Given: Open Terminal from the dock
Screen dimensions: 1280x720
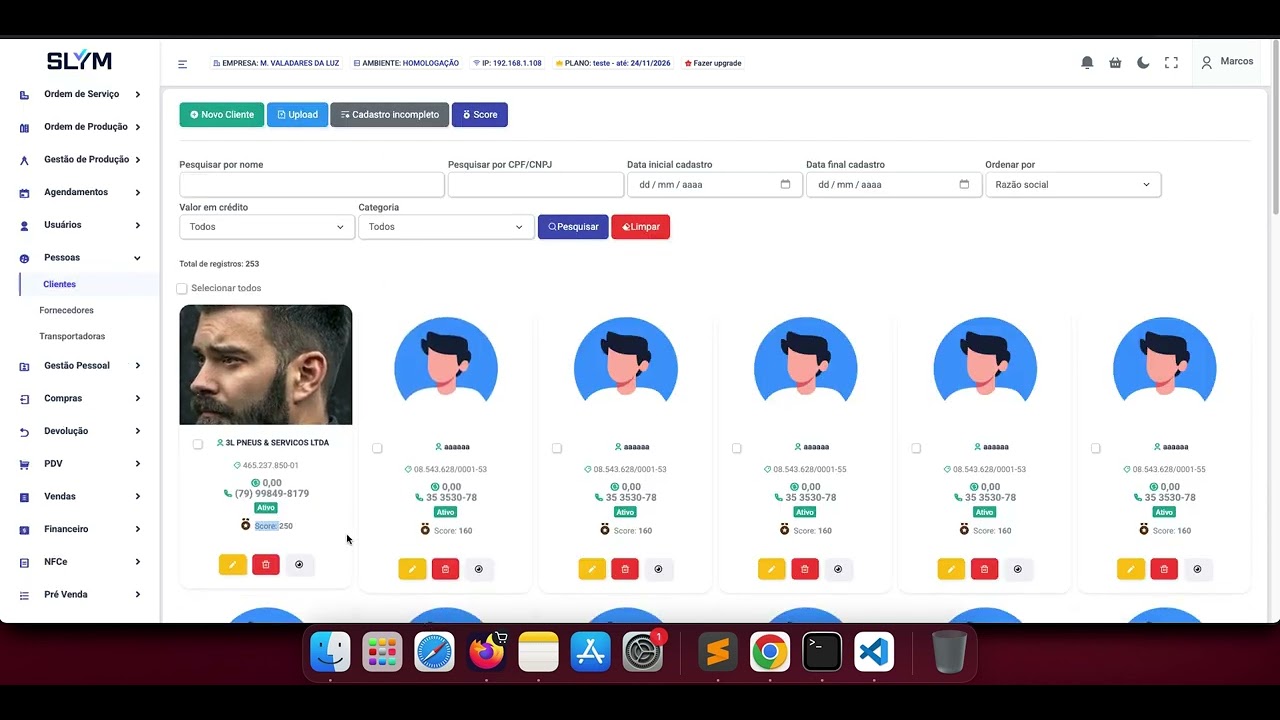Looking at the screenshot, I should point(821,653).
